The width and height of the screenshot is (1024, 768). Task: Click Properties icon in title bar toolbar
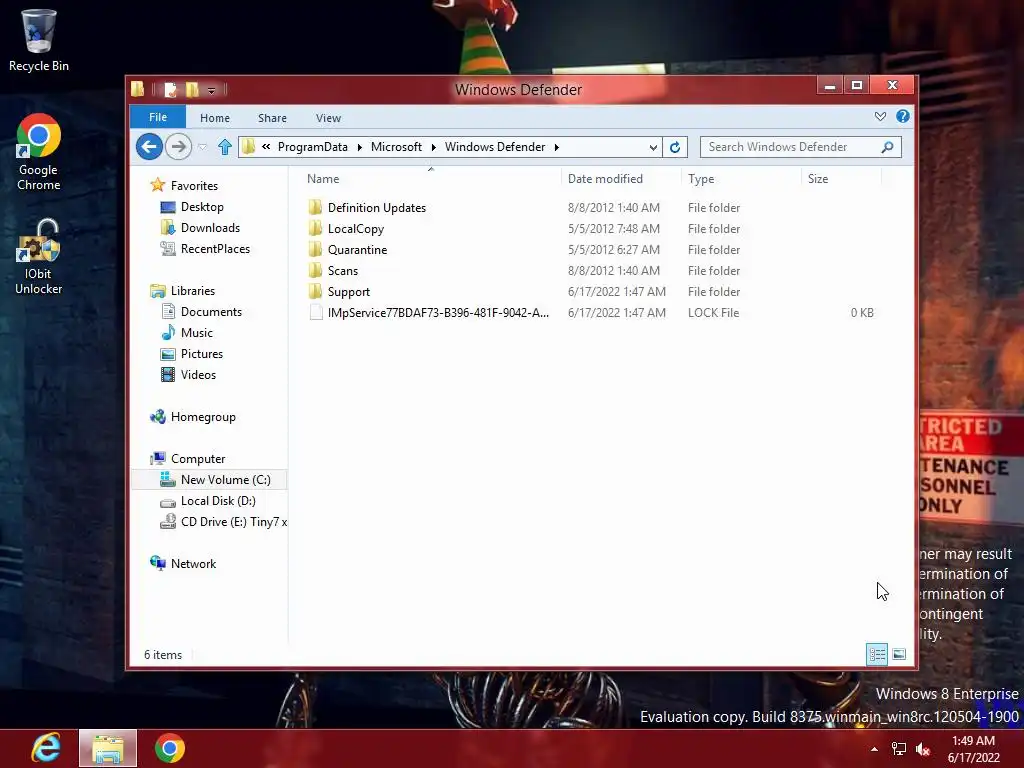pyautogui.click(x=170, y=89)
